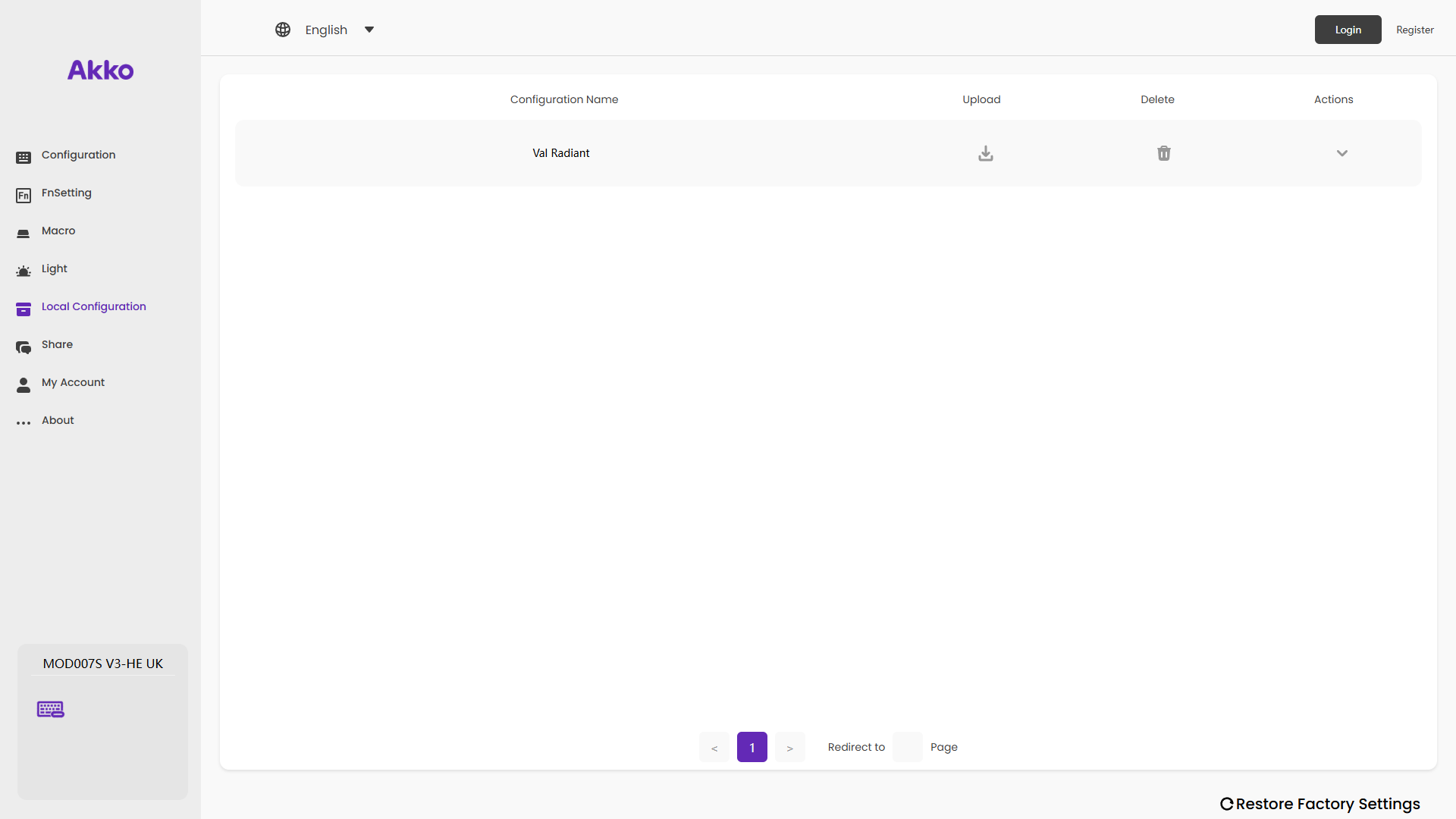
Task: Open the Configuration menu item
Action: pos(78,155)
